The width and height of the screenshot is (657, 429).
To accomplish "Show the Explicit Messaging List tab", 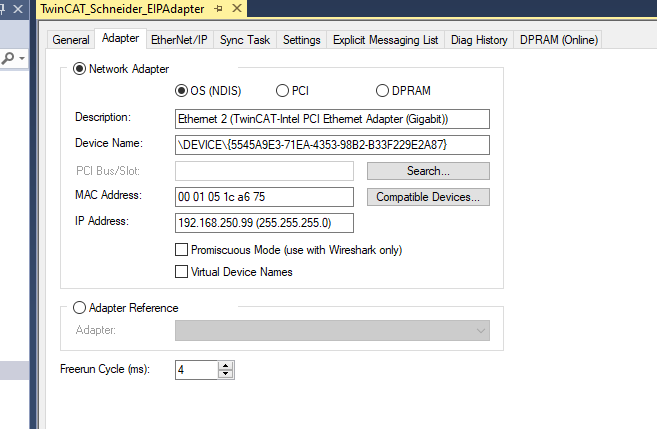I will point(385,40).
